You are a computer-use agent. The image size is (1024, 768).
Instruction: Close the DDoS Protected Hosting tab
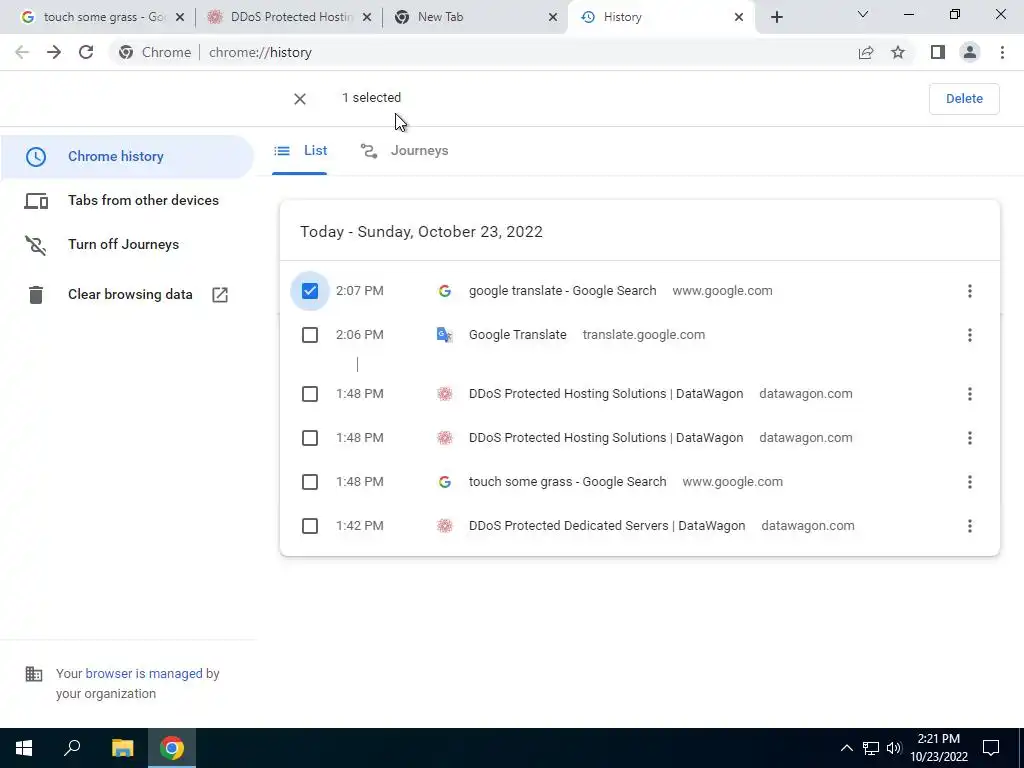tap(367, 17)
